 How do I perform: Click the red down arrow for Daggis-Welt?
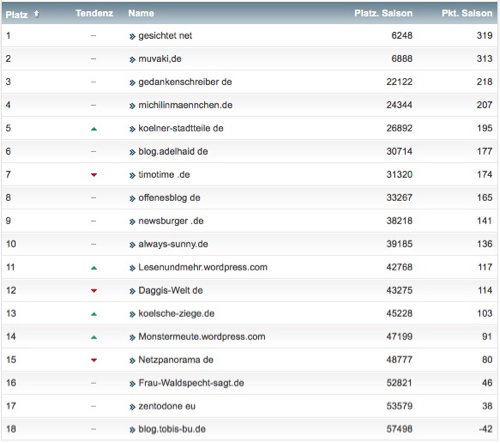pyautogui.click(x=94, y=291)
